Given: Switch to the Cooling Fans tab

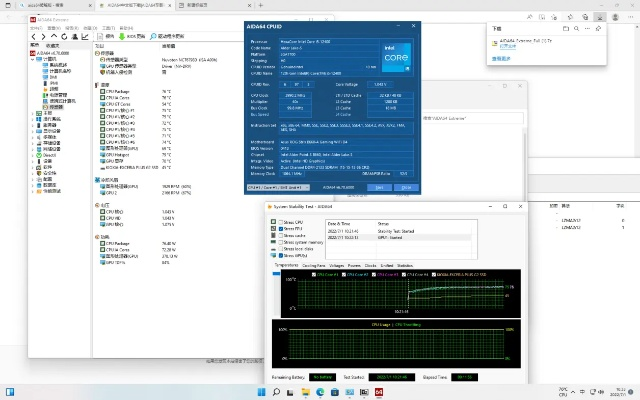Looking at the screenshot, I should 314,265.
